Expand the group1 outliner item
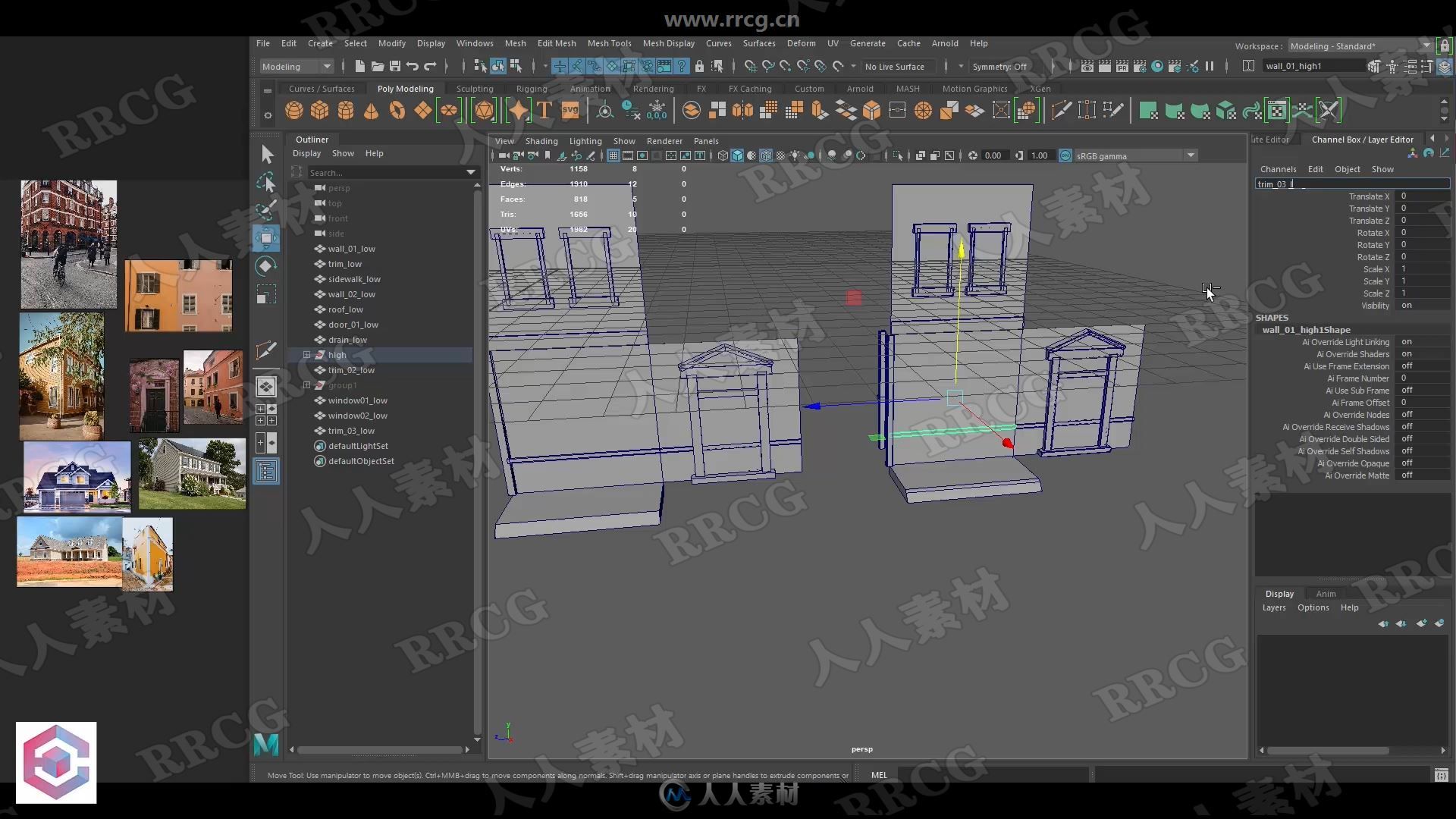Viewport: 1456px width, 819px height. [307, 385]
